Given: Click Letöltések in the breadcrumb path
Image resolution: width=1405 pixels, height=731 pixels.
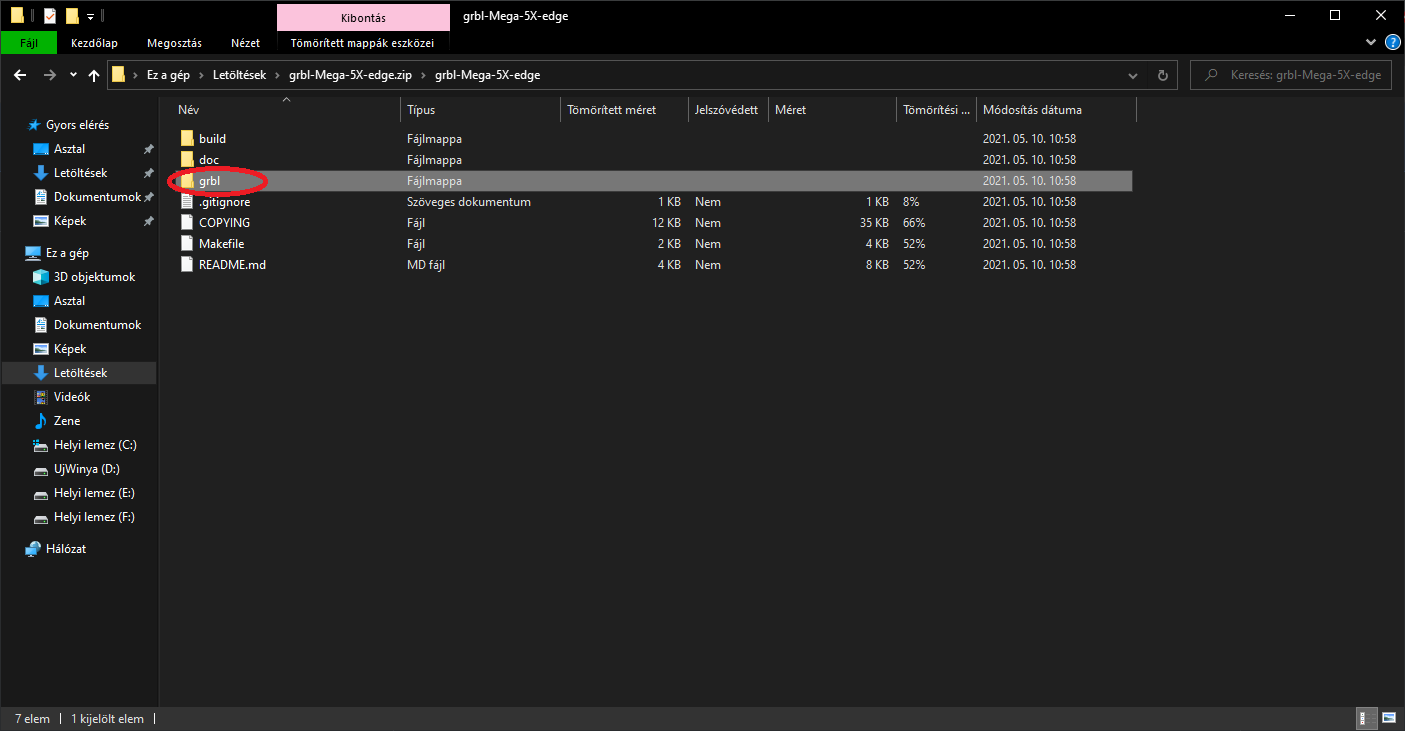Looking at the screenshot, I should coord(239,75).
